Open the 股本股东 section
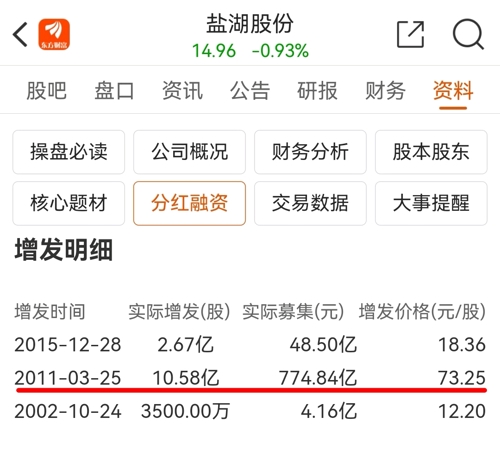 [431, 152]
